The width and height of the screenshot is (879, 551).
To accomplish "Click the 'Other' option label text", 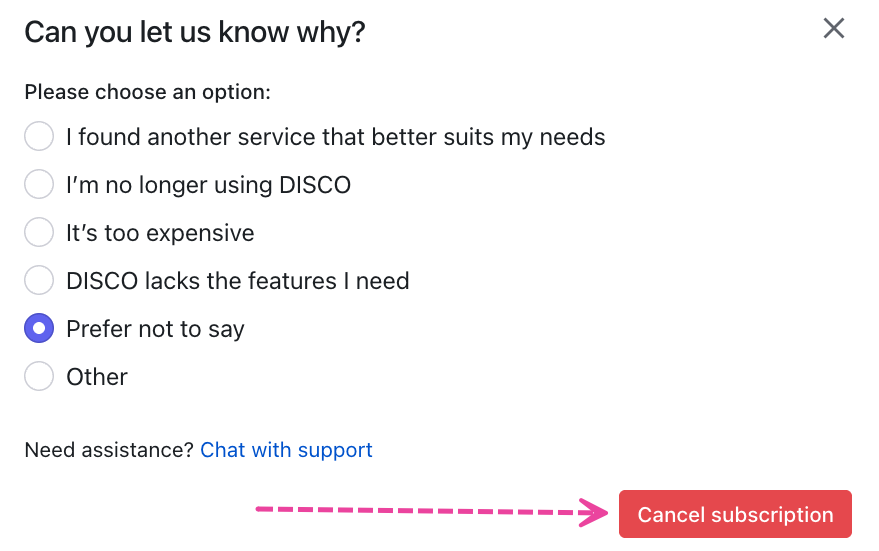I will click(97, 377).
